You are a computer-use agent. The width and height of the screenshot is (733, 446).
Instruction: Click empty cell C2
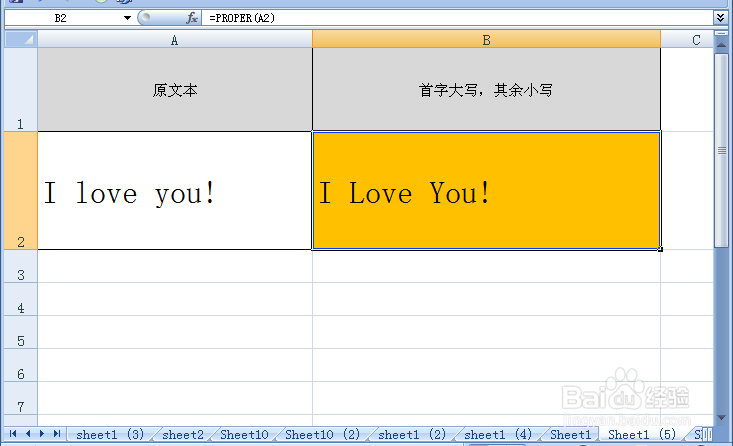(x=687, y=191)
